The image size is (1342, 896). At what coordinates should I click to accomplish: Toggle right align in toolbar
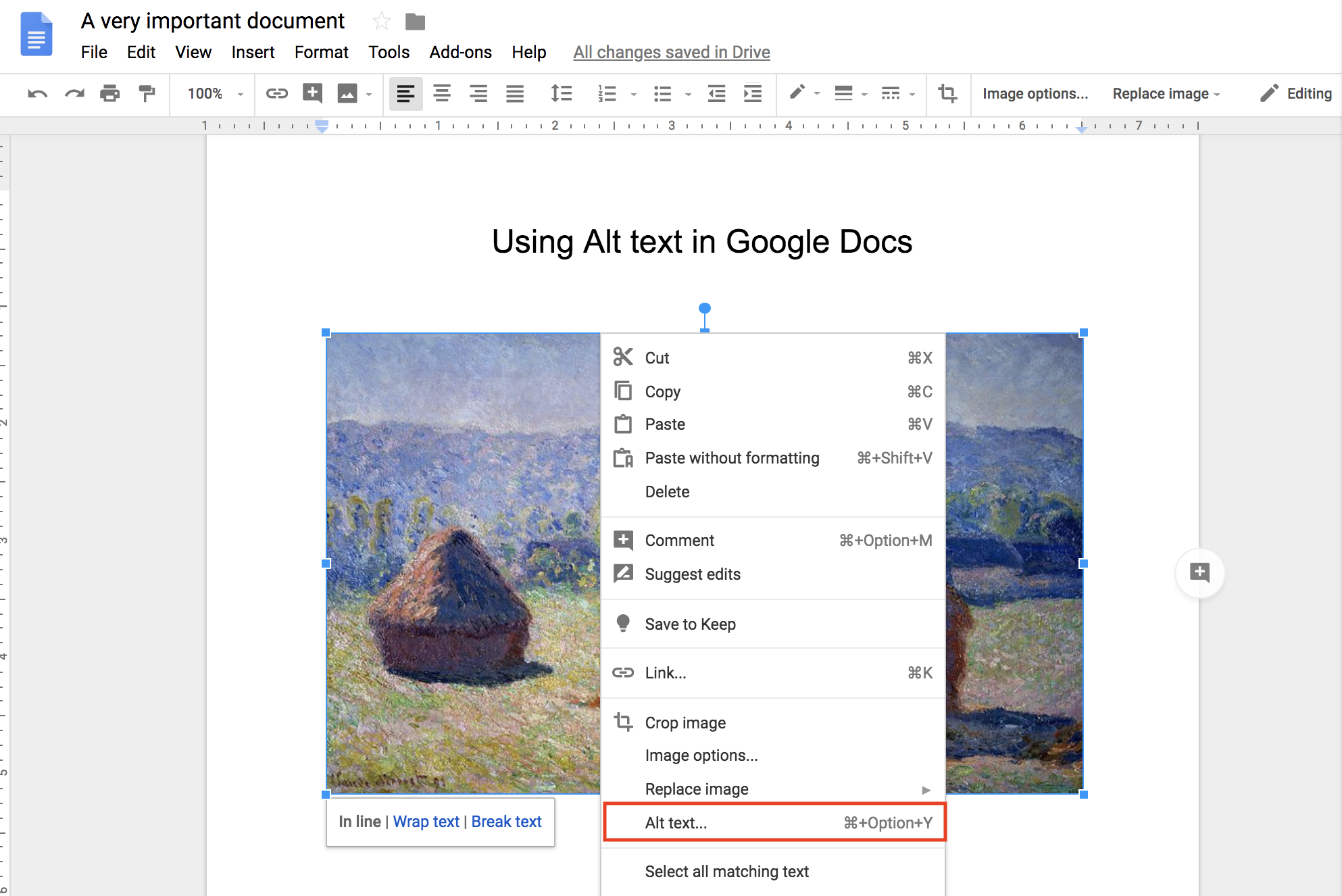pyautogui.click(x=478, y=93)
